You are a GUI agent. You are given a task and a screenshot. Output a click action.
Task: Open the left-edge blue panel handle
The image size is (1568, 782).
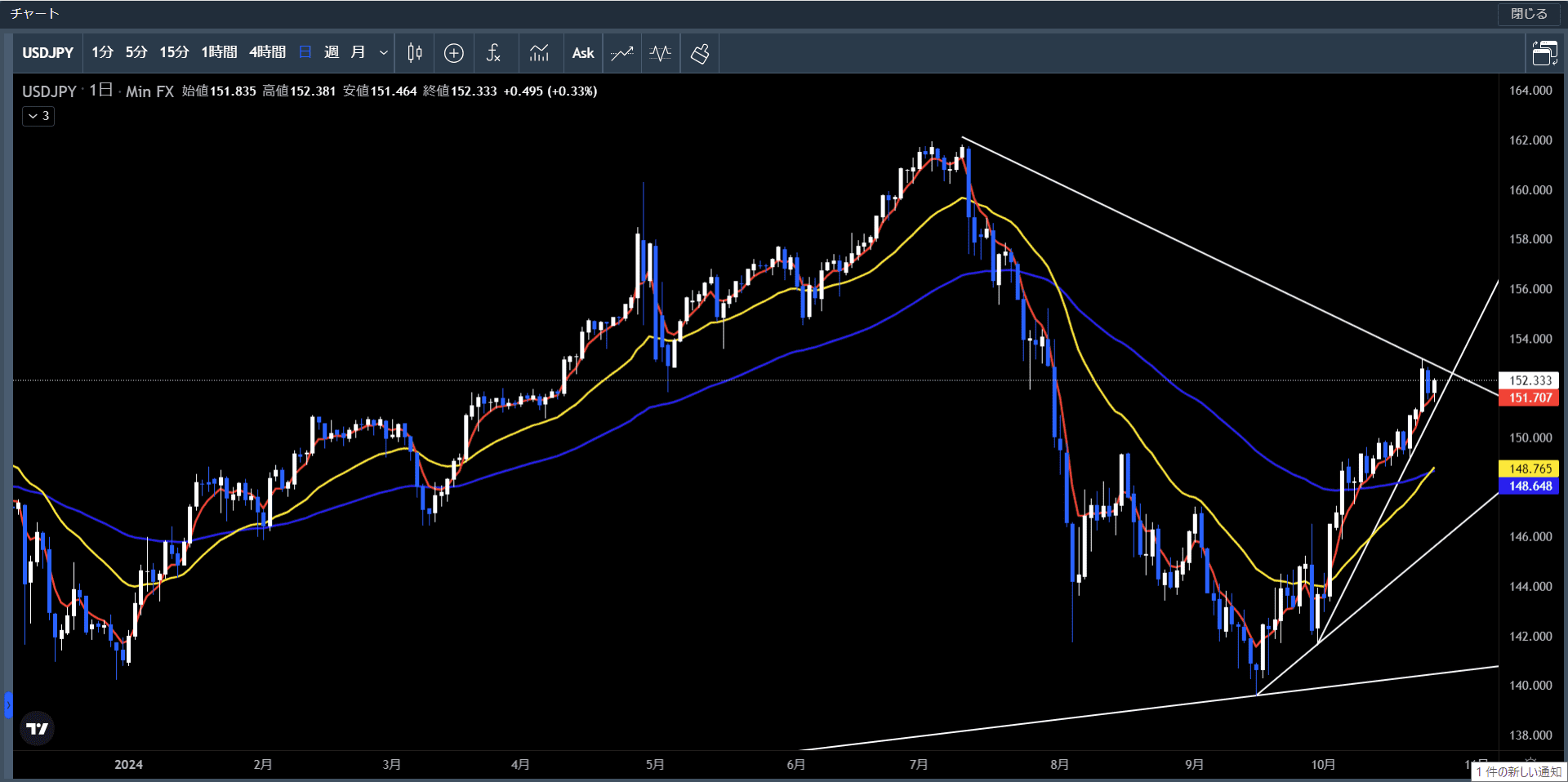[x=8, y=704]
